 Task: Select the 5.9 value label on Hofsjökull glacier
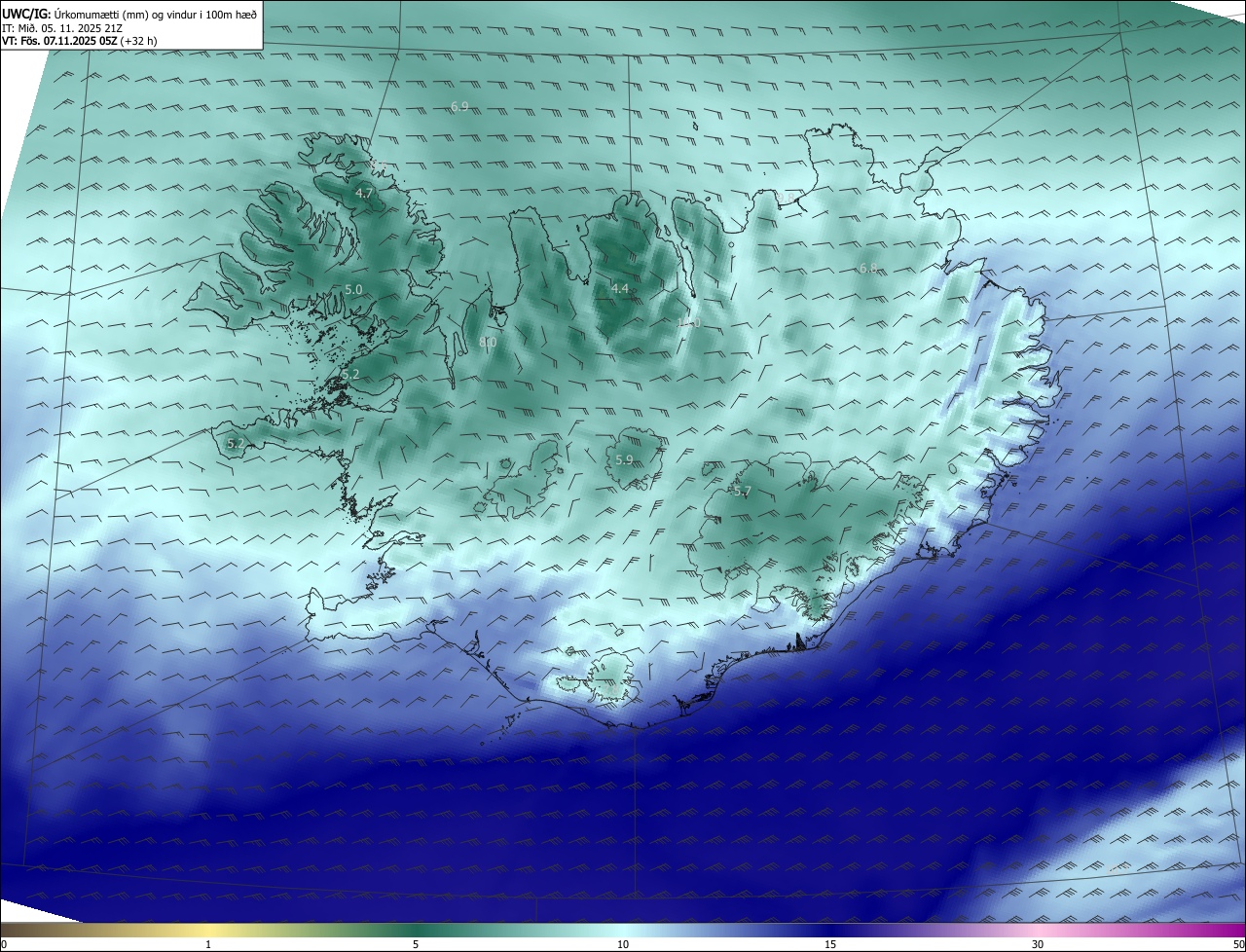pos(624,459)
